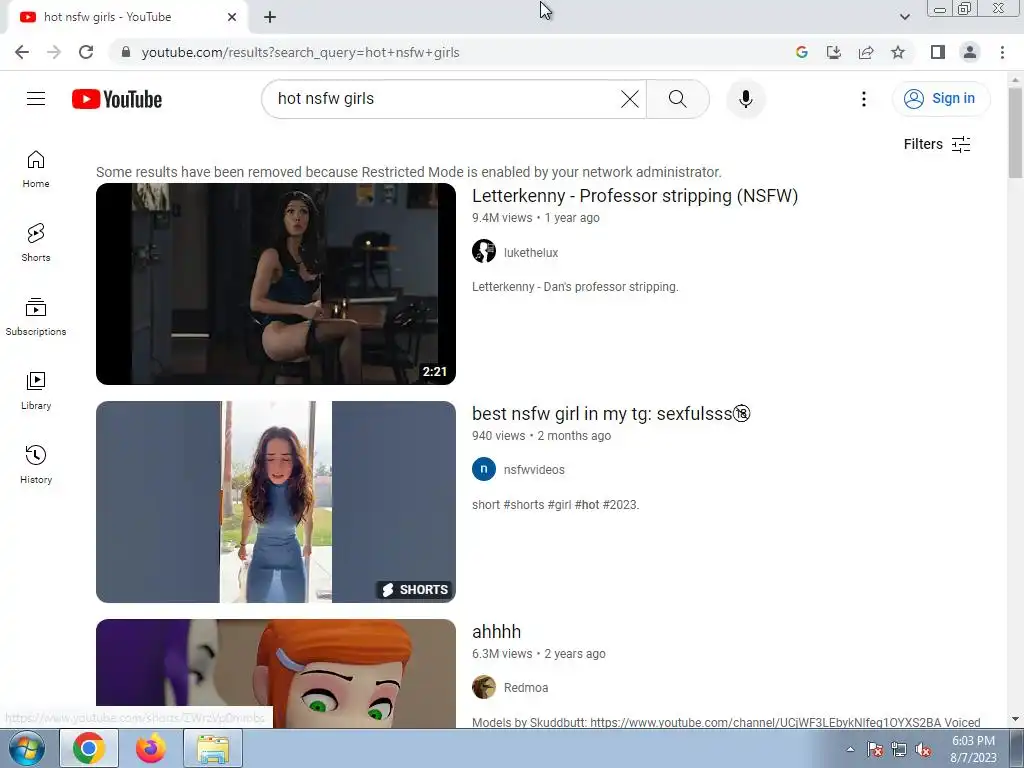This screenshot has height=768, width=1024.
Task: Open the nsfwvideos channel avatar
Action: [x=484, y=469]
